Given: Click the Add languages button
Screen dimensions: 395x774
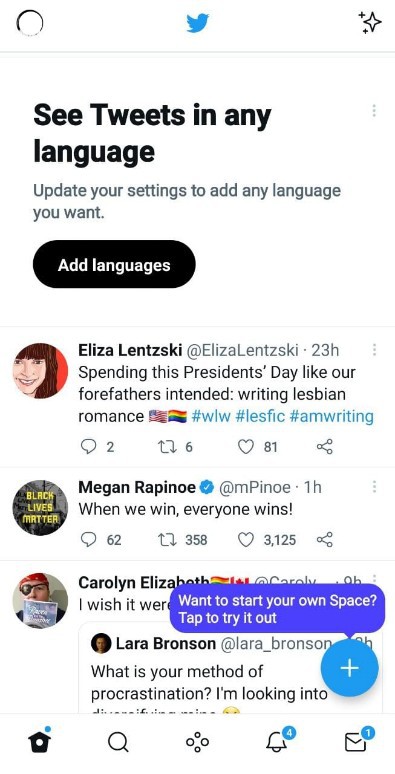Looking at the screenshot, I should (114, 265).
